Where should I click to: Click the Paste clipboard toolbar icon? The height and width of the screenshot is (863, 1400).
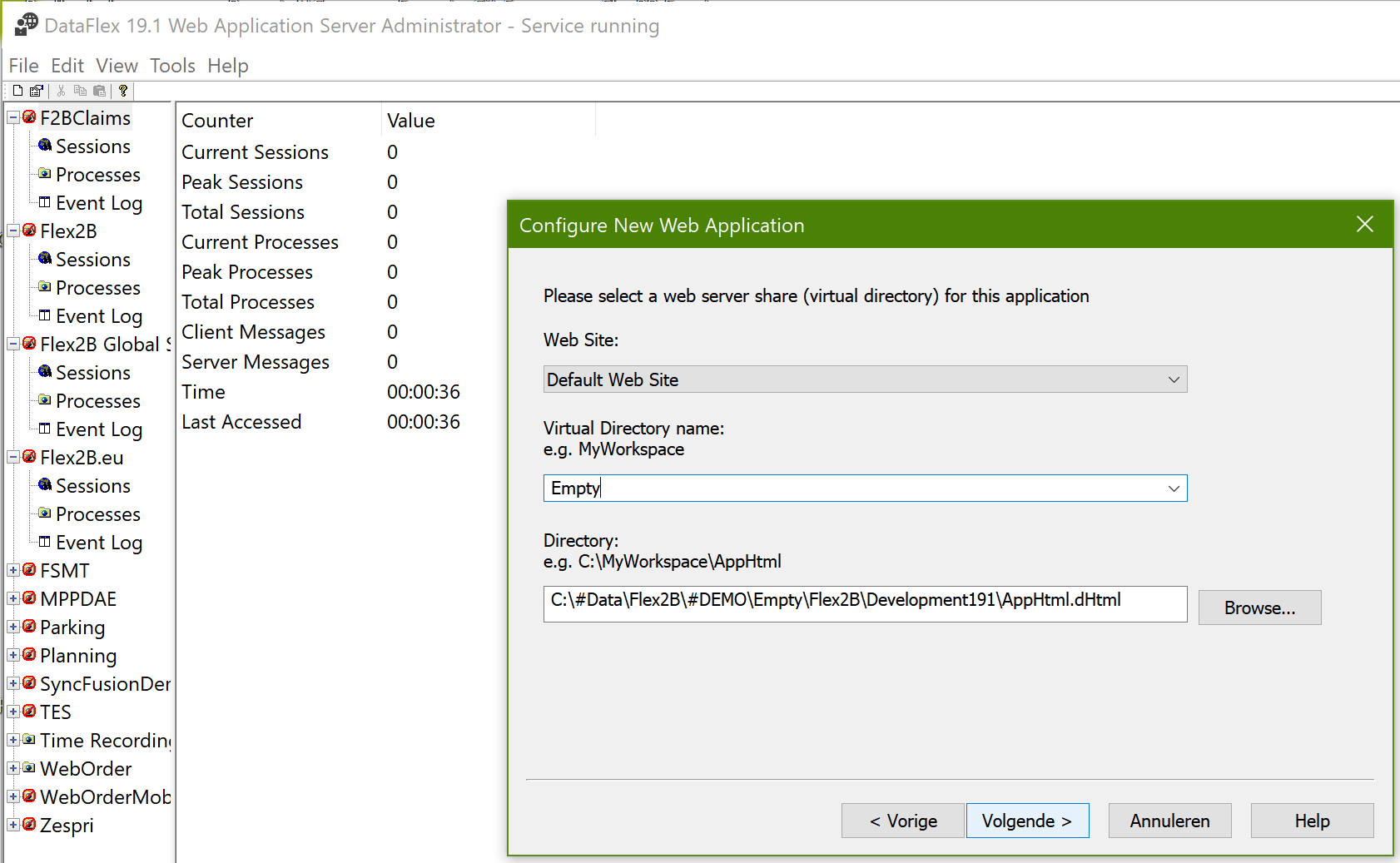click(100, 91)
